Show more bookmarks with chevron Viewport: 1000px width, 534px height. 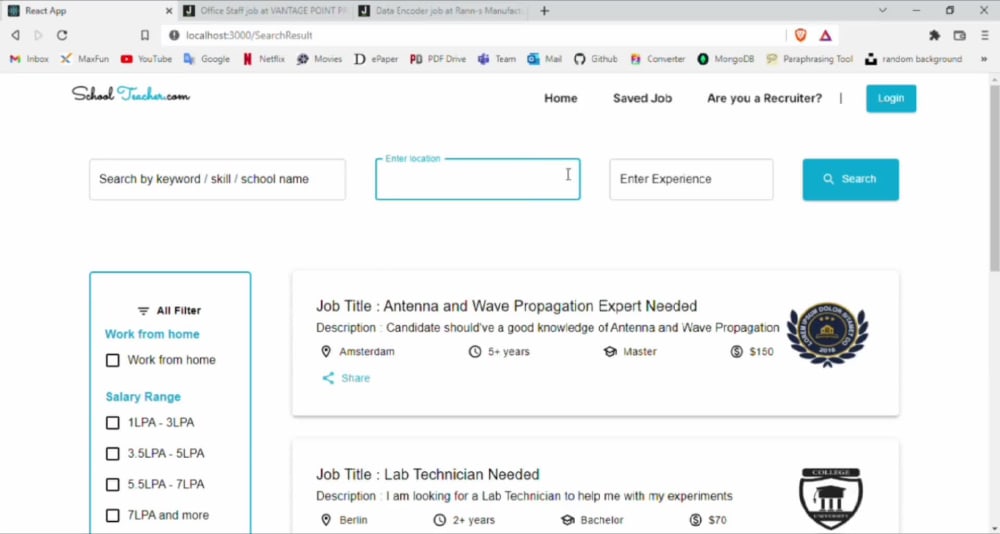click(x=984, y=59)
